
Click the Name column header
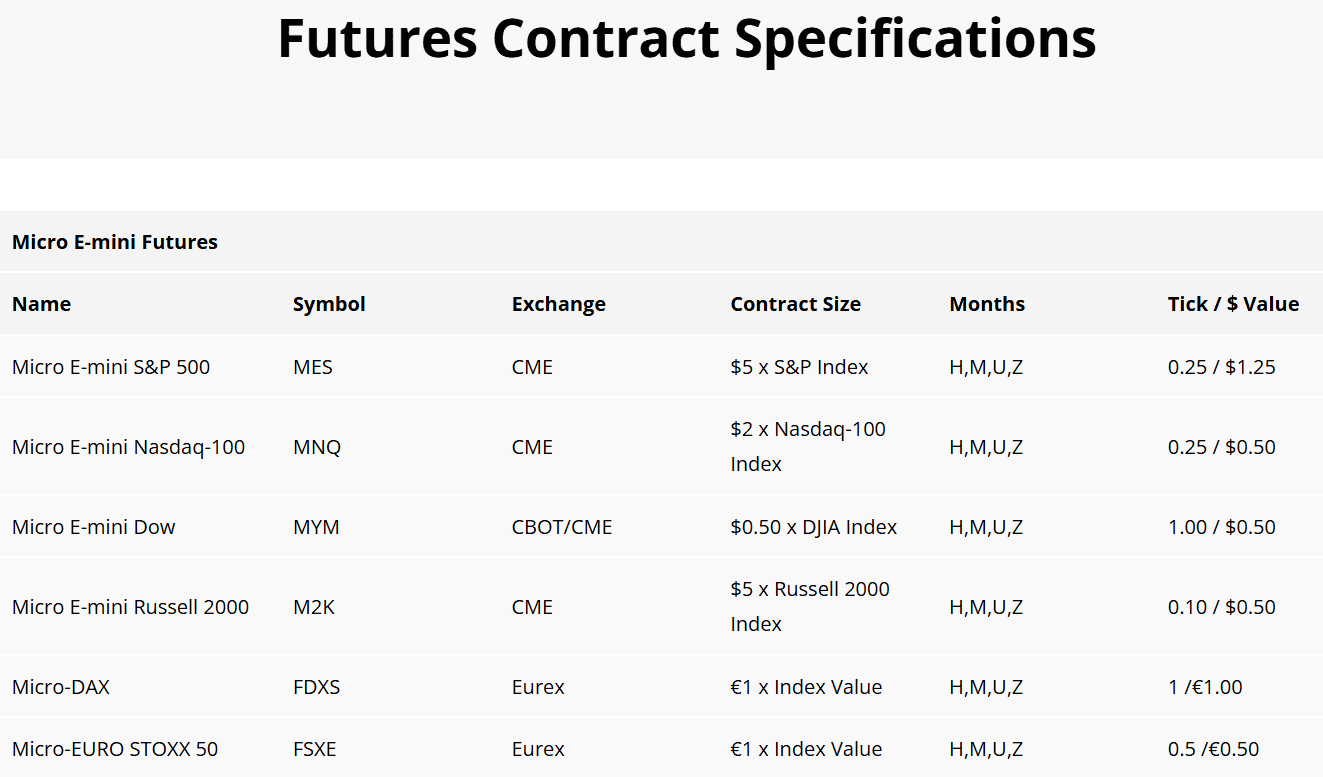[x=42, y=304]
